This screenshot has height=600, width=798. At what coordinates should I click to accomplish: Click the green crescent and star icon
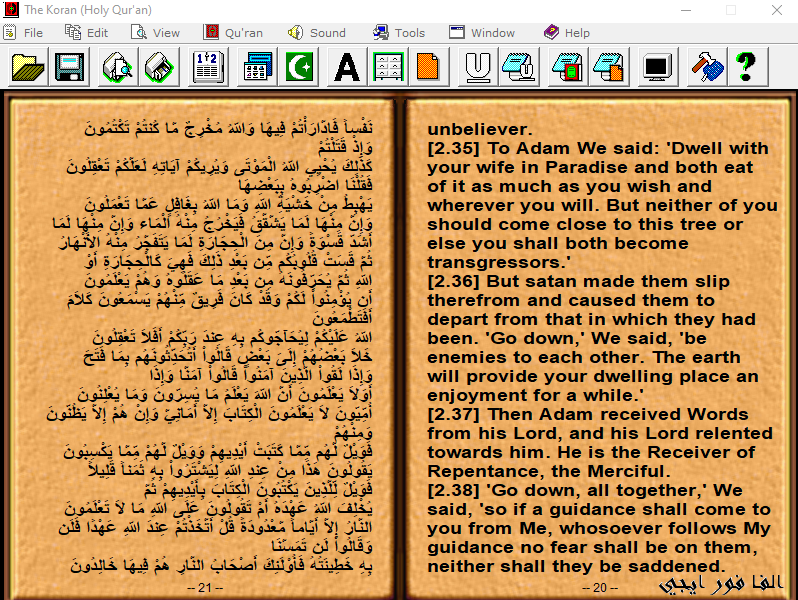pyautogui.click(x=299, y=67)
